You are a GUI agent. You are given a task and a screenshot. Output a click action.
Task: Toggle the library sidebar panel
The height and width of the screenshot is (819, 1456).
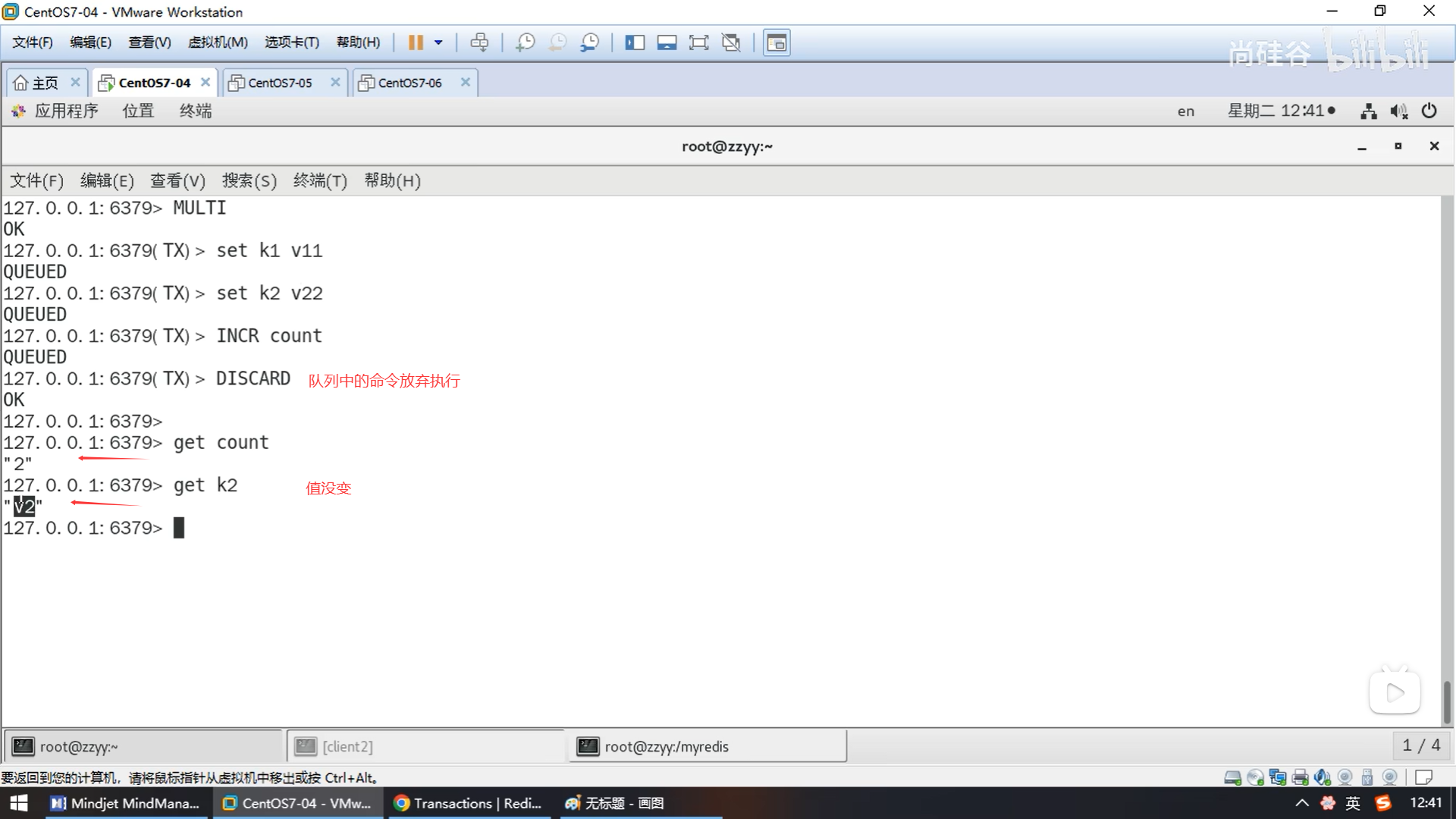click(634, 42)
